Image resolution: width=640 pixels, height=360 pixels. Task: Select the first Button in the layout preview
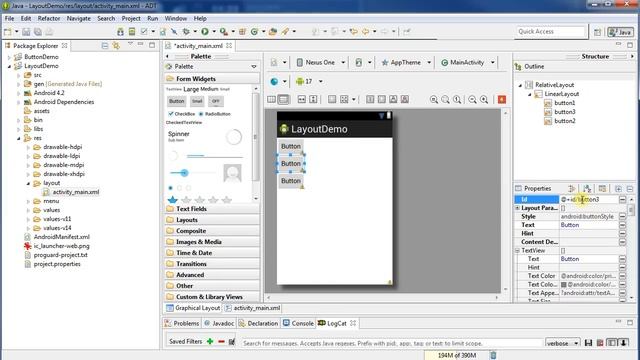pos(291,147)
